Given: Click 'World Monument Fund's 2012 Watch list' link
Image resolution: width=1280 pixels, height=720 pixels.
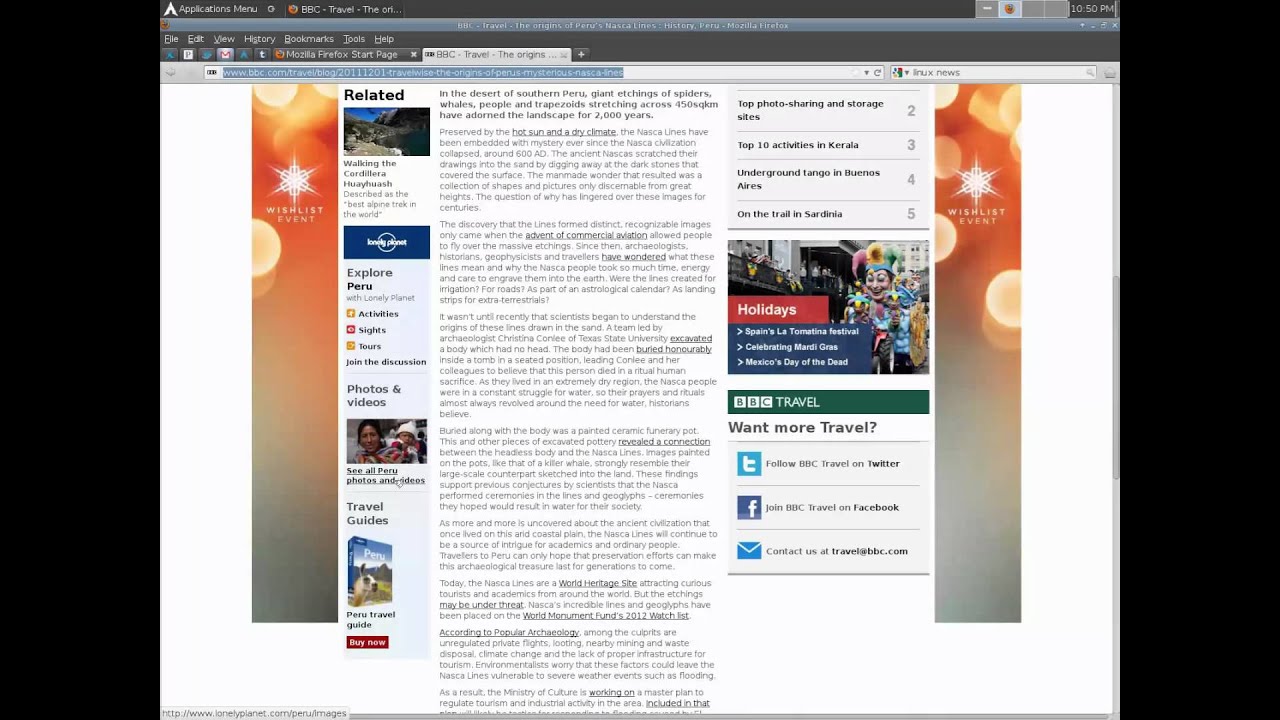Looking at the screenshot, I should [605, 616].
